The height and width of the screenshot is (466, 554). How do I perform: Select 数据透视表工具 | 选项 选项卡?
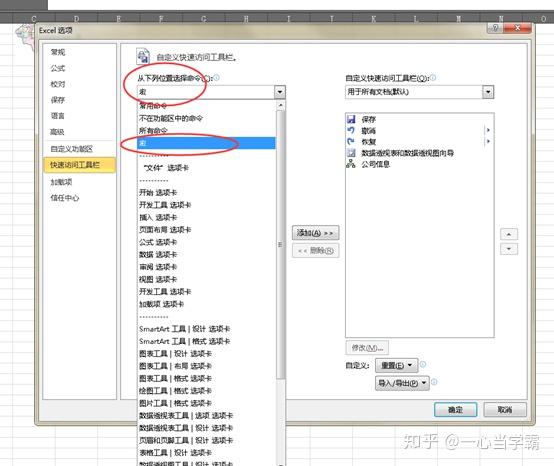(206, 415)
